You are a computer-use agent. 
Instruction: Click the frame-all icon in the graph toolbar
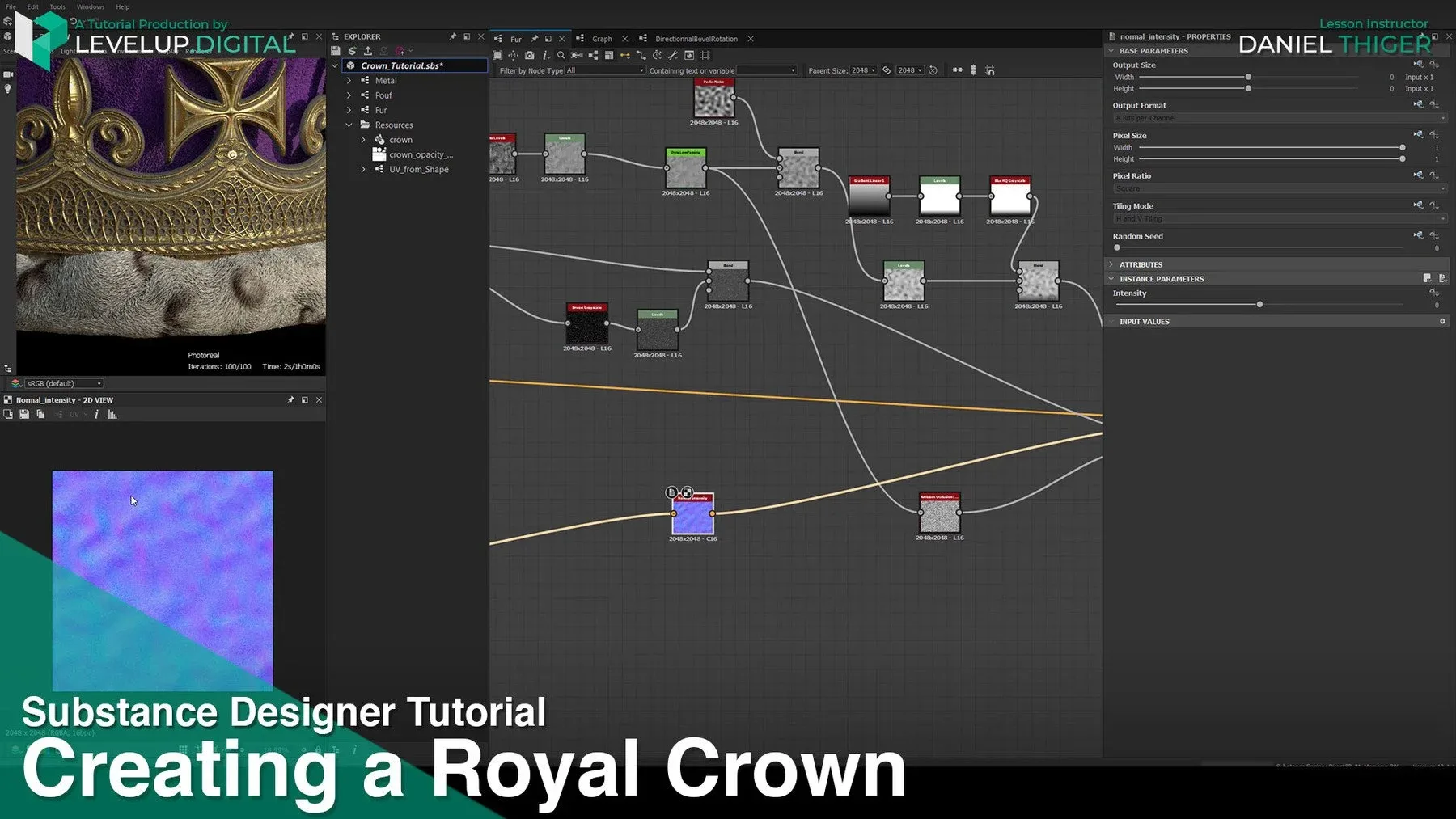(498, 55)
